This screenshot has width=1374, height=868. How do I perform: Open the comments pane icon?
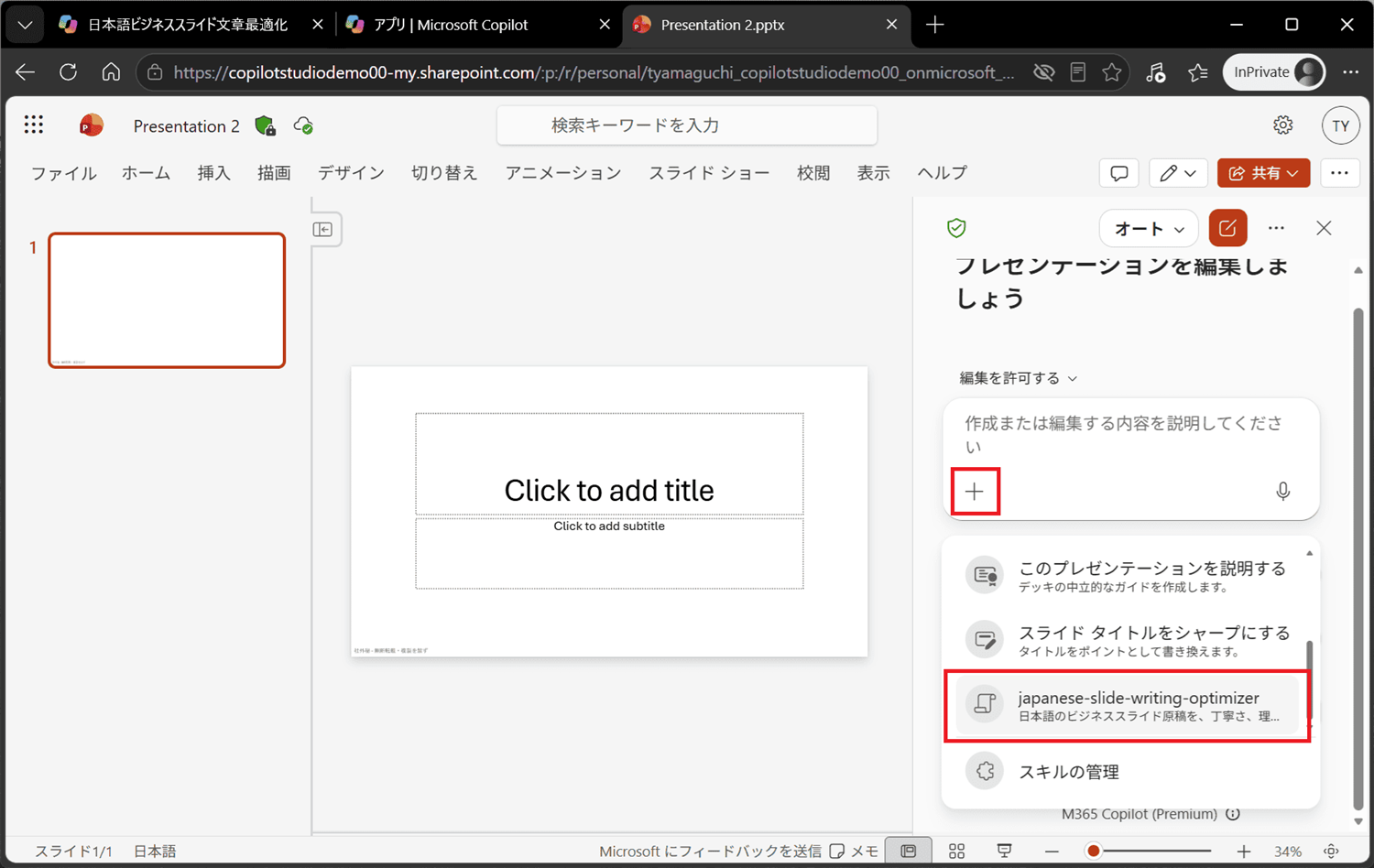[1118, 173]
